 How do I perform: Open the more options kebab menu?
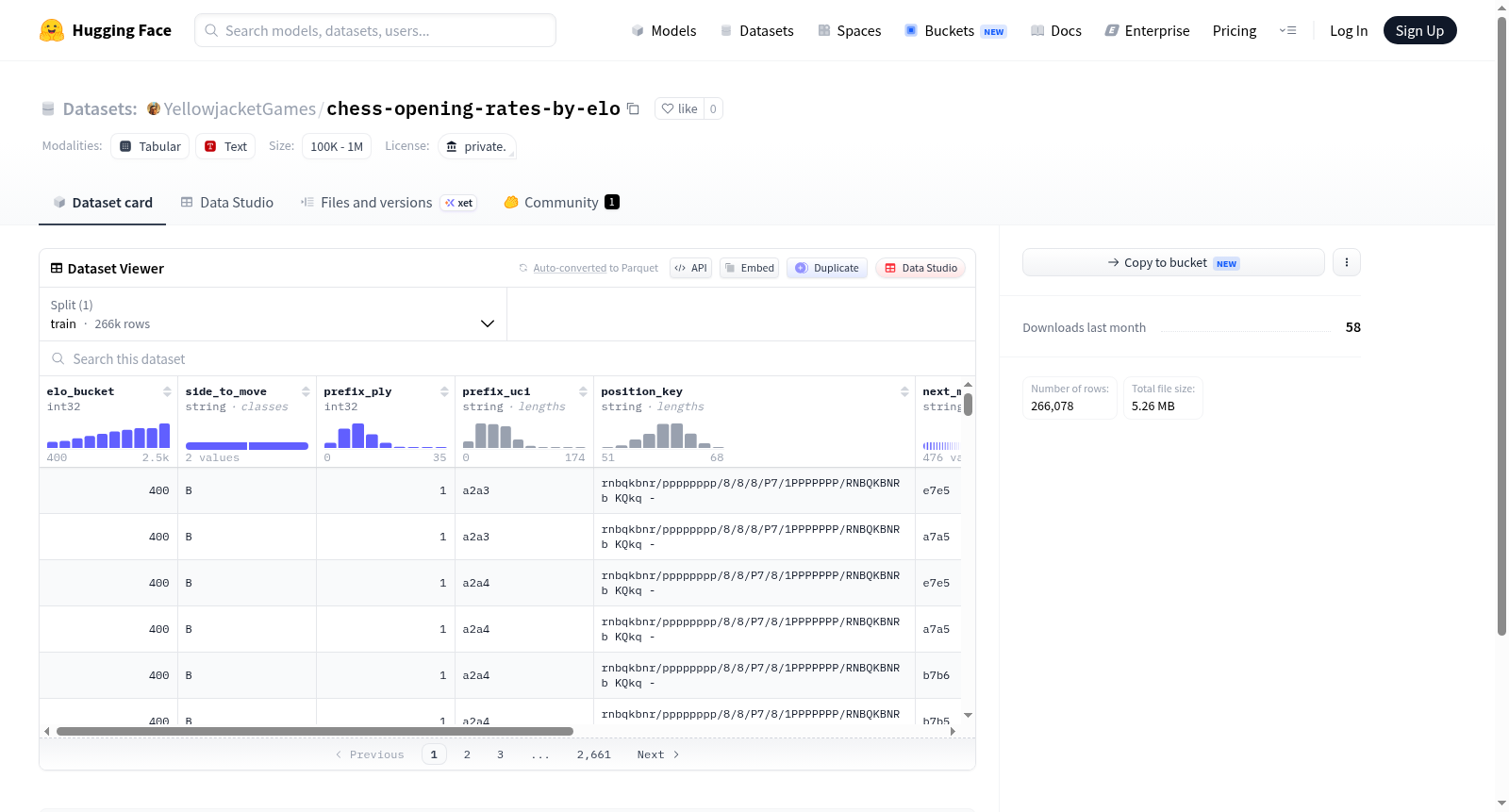1347,262
